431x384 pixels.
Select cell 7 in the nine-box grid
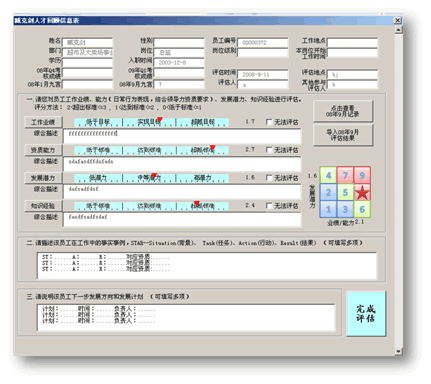tap(345, 175)
